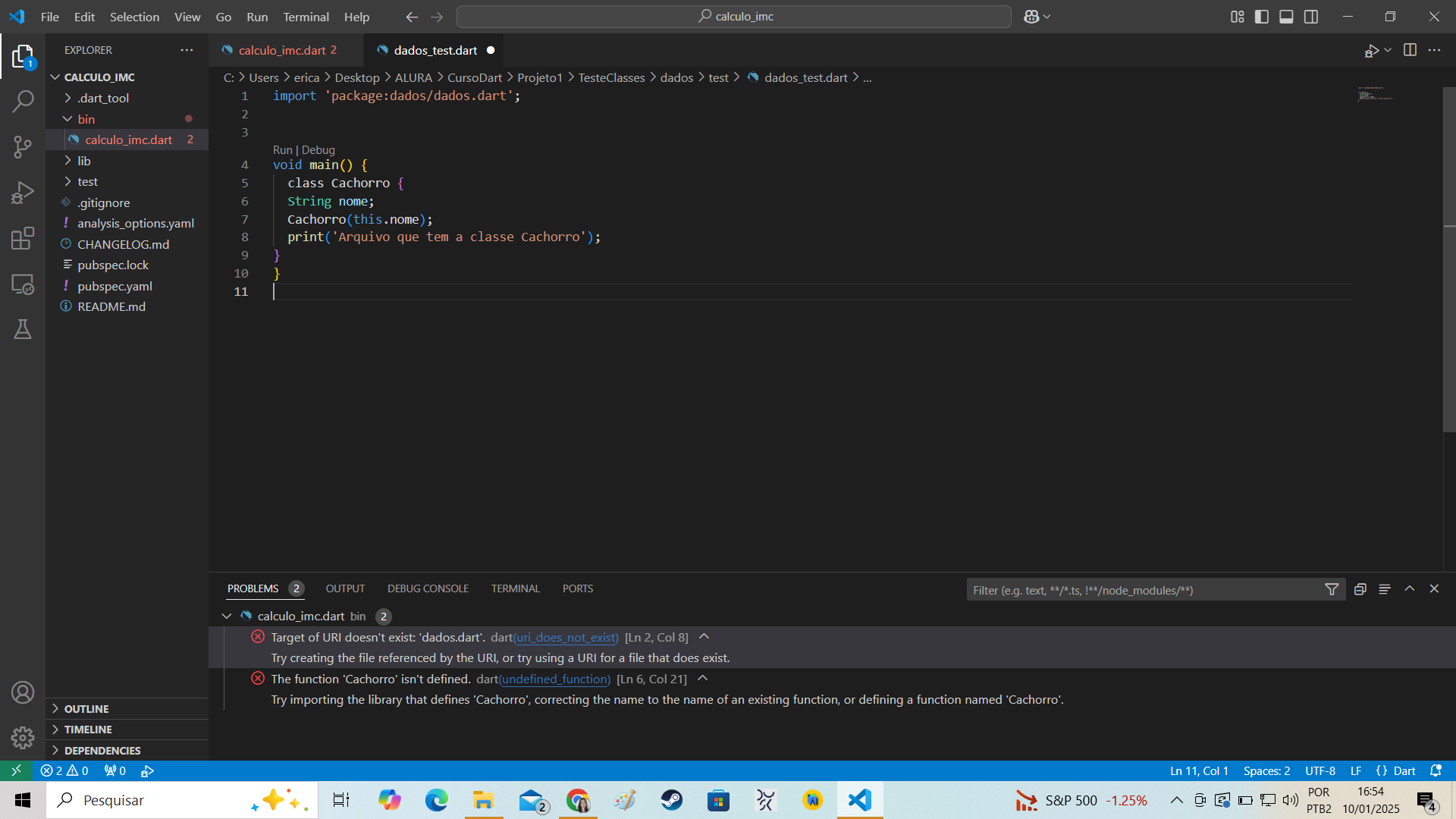Click in the Problems filter input field
This screenshot has height=819, width=1456.
click(1145, 590)
